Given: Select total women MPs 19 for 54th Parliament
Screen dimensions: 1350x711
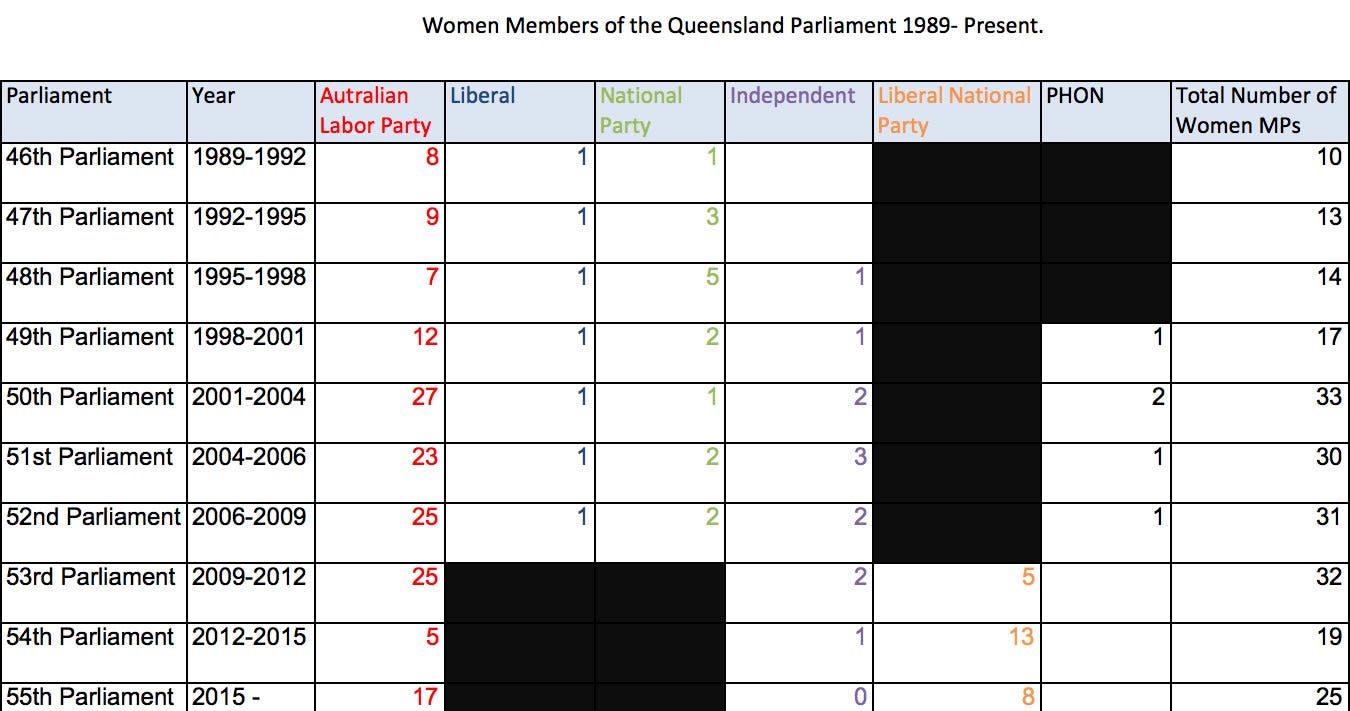Looking at the screenshot, I should click(x=1329, y=637).
